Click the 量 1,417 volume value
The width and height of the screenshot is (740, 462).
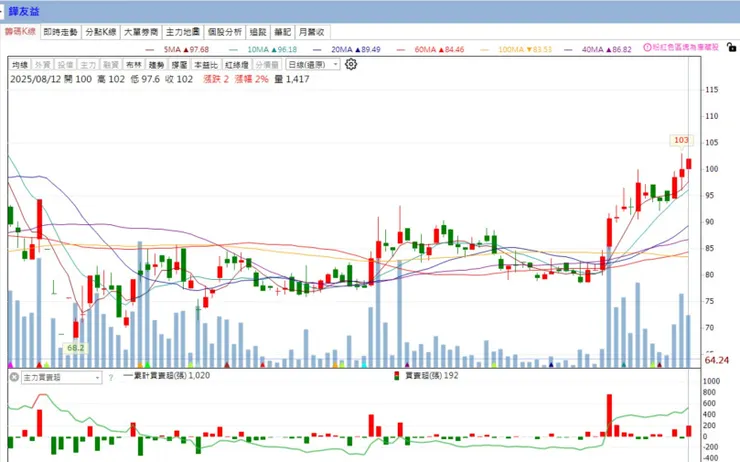click(292, 79)
